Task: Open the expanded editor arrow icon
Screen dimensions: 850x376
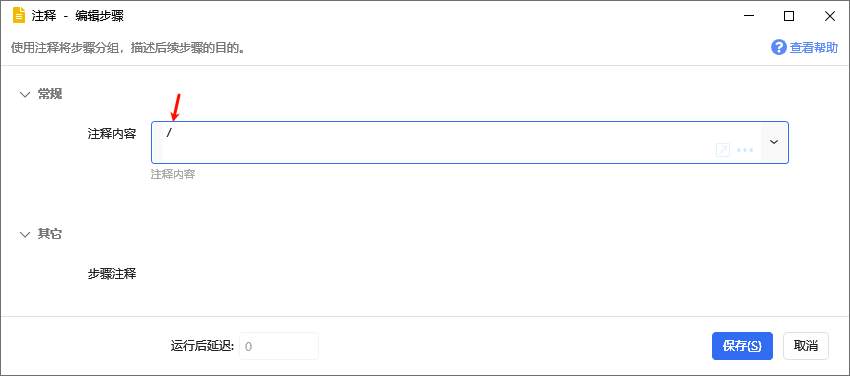Action: pos(723,150)
